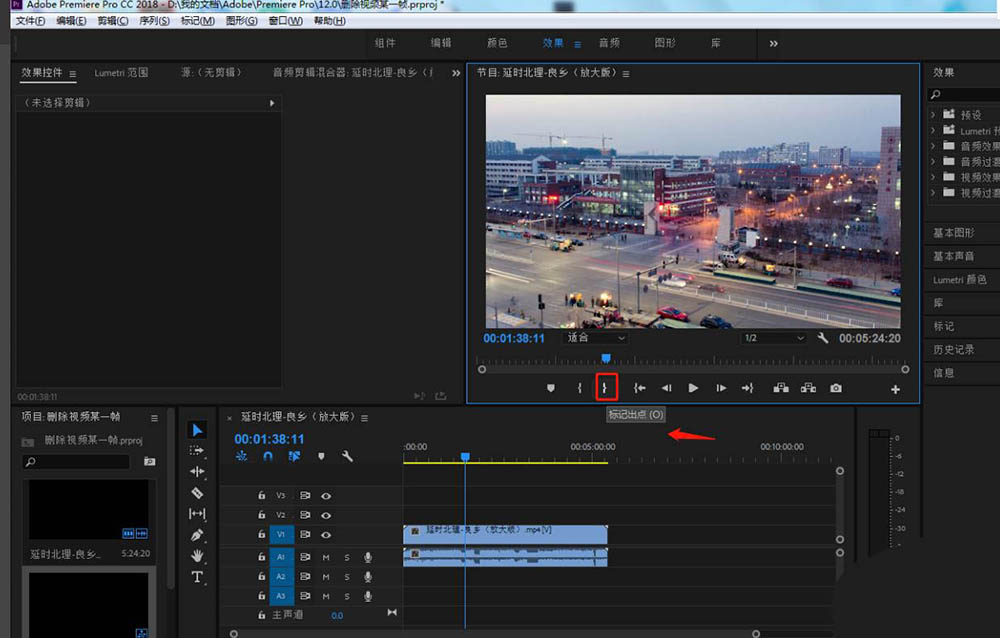Export frame with the camera icon
The width and height of the screenshot is (1000, 638).
[x=835, y=388]
